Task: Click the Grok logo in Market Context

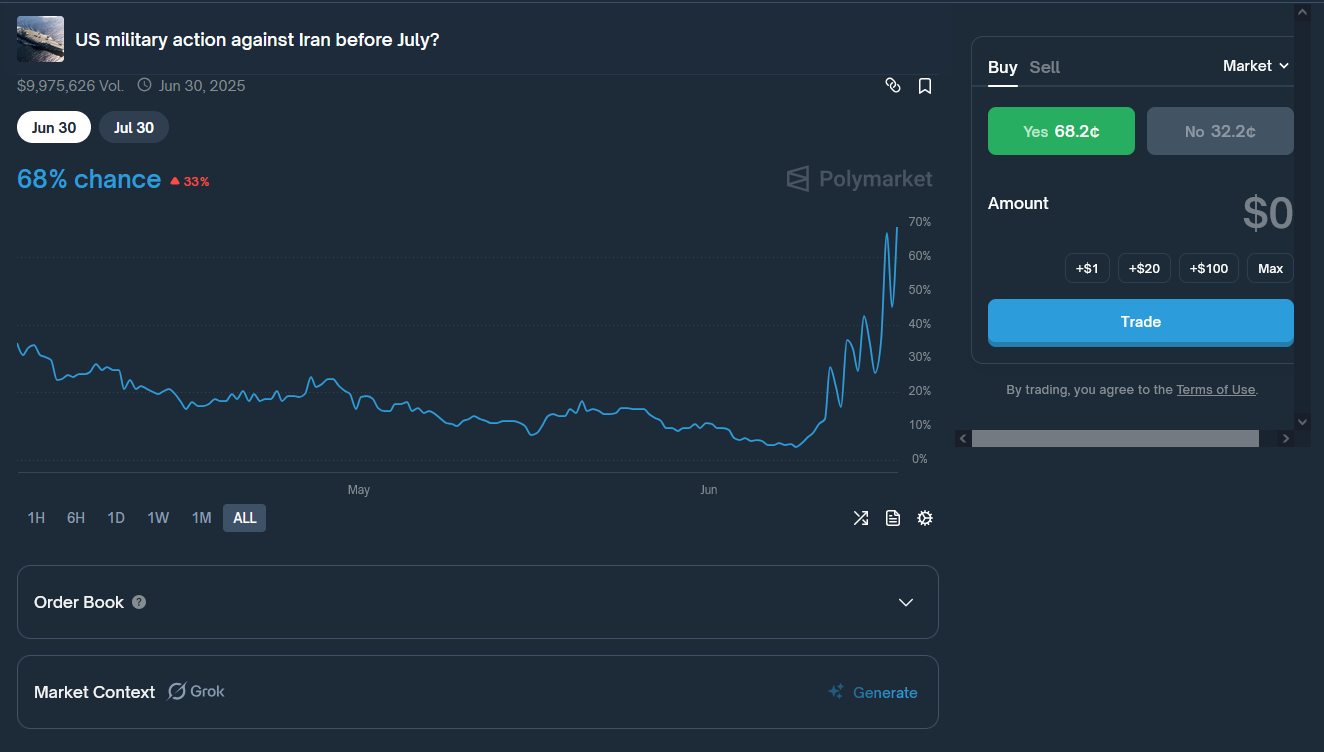Action: pos(196,691)
